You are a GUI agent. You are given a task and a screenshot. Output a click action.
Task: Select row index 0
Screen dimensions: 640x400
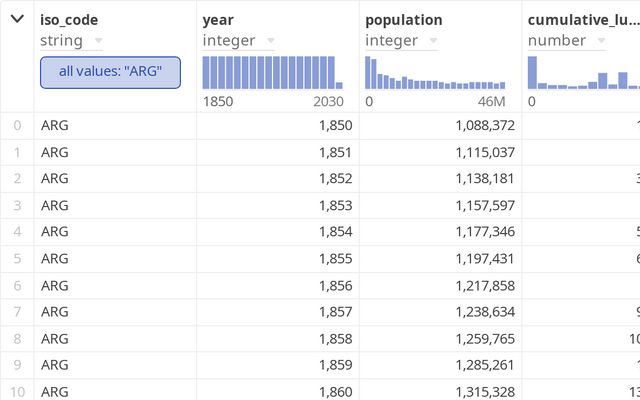tap(16, 125)
